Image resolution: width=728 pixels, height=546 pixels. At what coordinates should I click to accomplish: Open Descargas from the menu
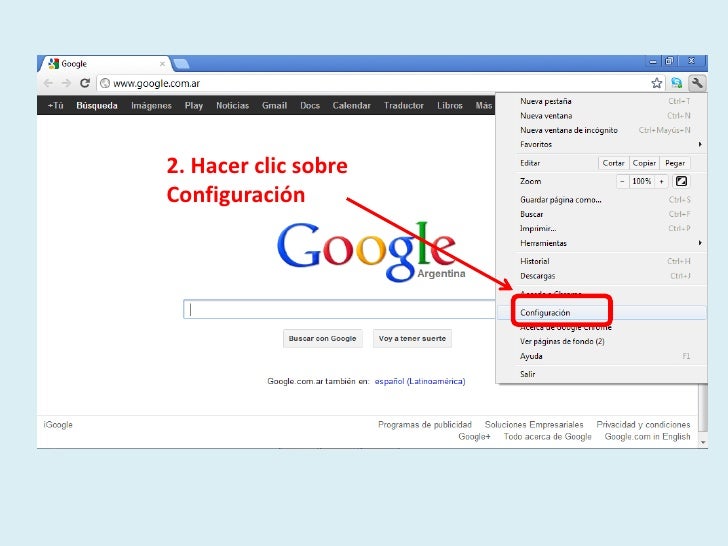[x=602, y=276]
